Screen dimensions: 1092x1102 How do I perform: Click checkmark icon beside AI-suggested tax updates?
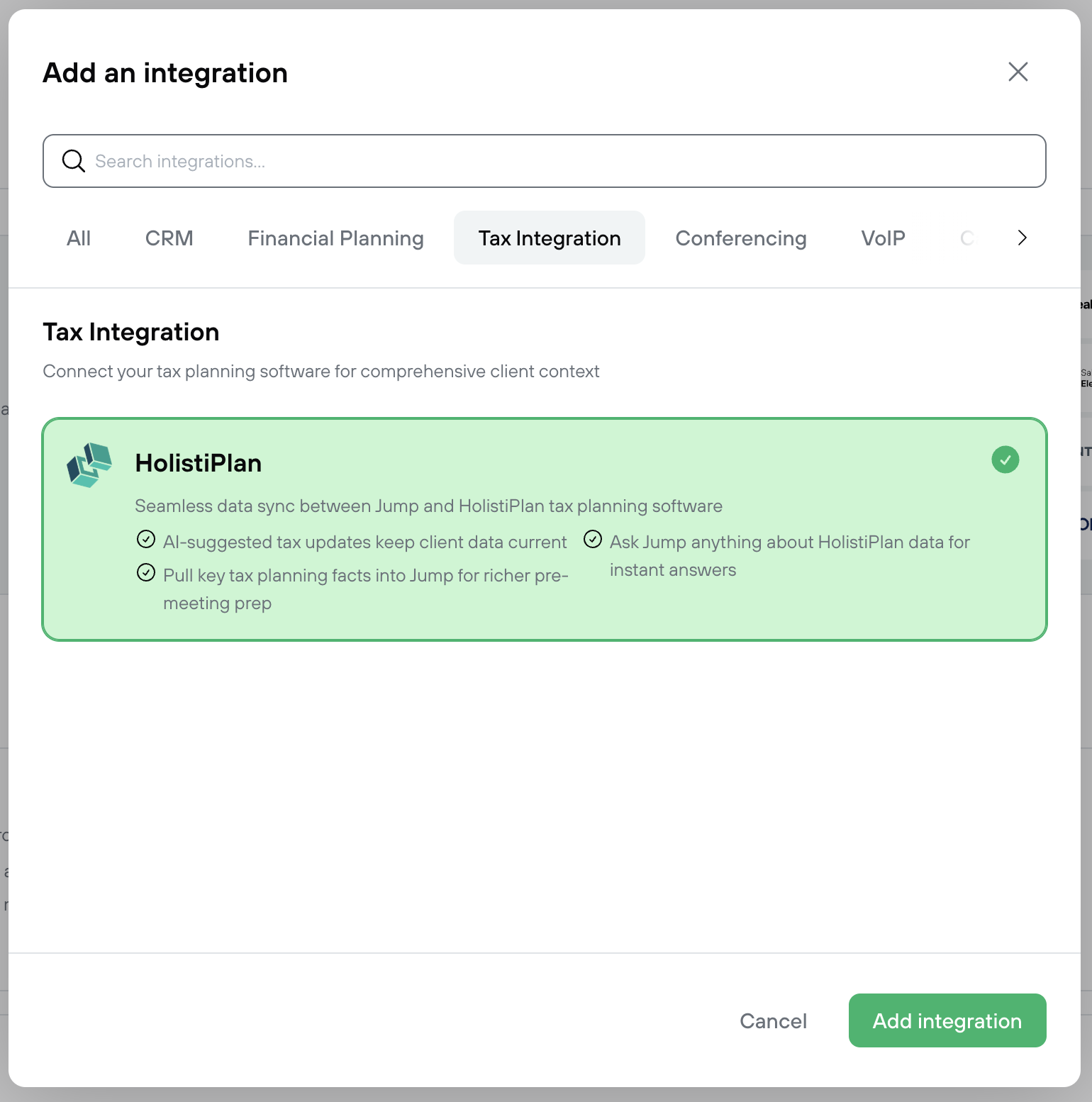pyautogui.click(x=146, y=540)
